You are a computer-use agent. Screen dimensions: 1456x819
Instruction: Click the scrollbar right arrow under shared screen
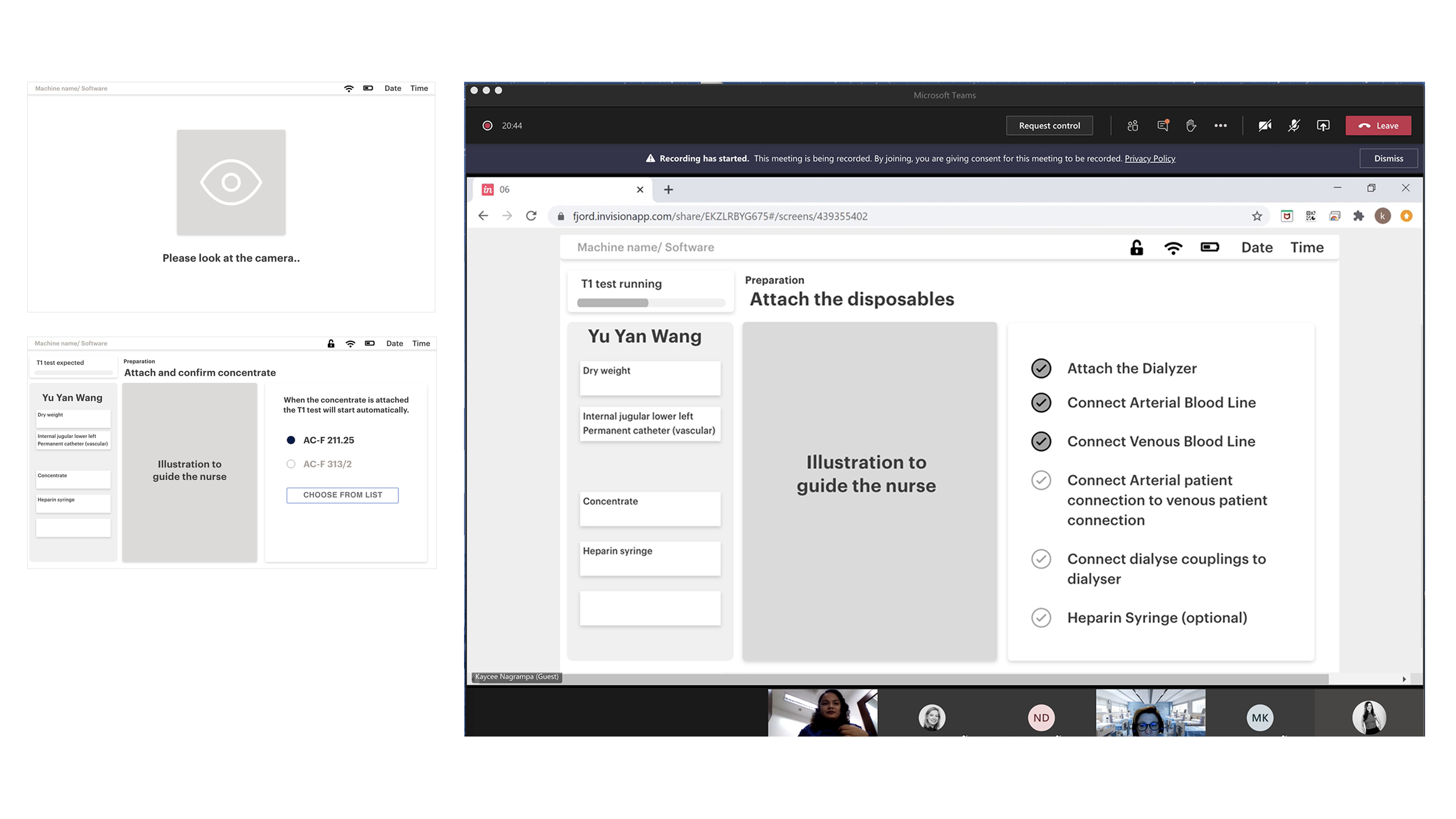pyautogui.click(x=1404, y=679)
